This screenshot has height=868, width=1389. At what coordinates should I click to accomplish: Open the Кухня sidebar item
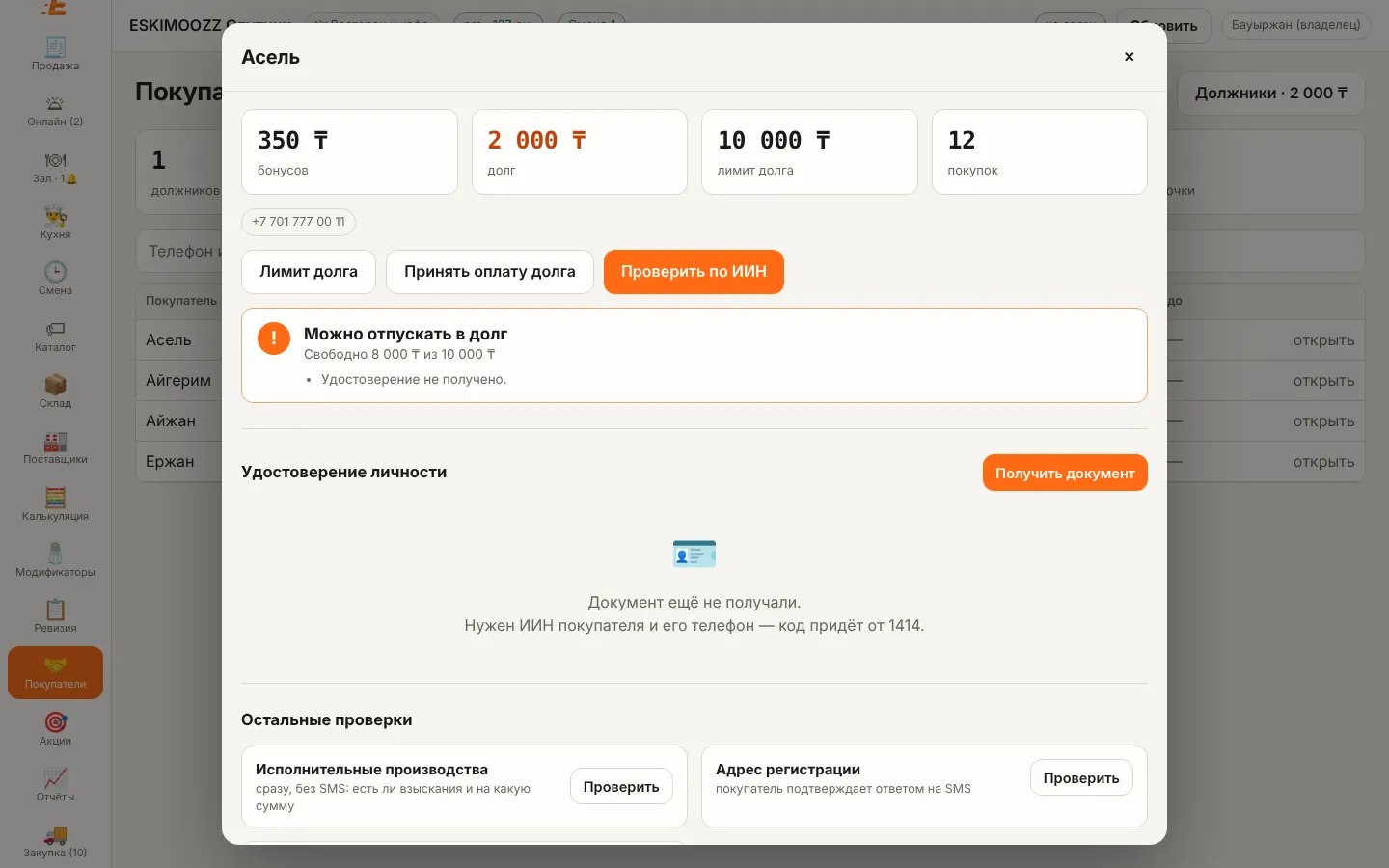[55, 222]
